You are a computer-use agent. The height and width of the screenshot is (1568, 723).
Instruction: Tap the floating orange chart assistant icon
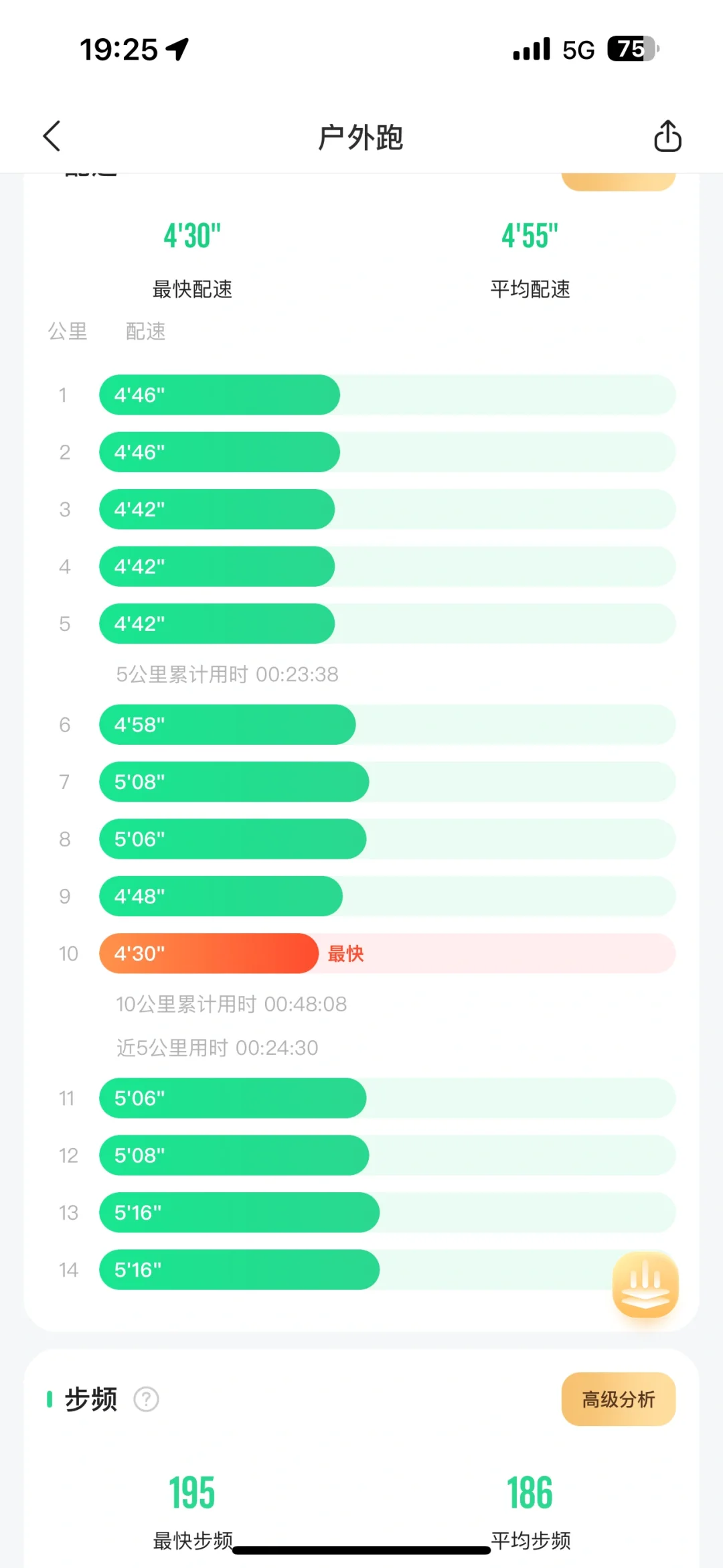(x=645, y=1285)
